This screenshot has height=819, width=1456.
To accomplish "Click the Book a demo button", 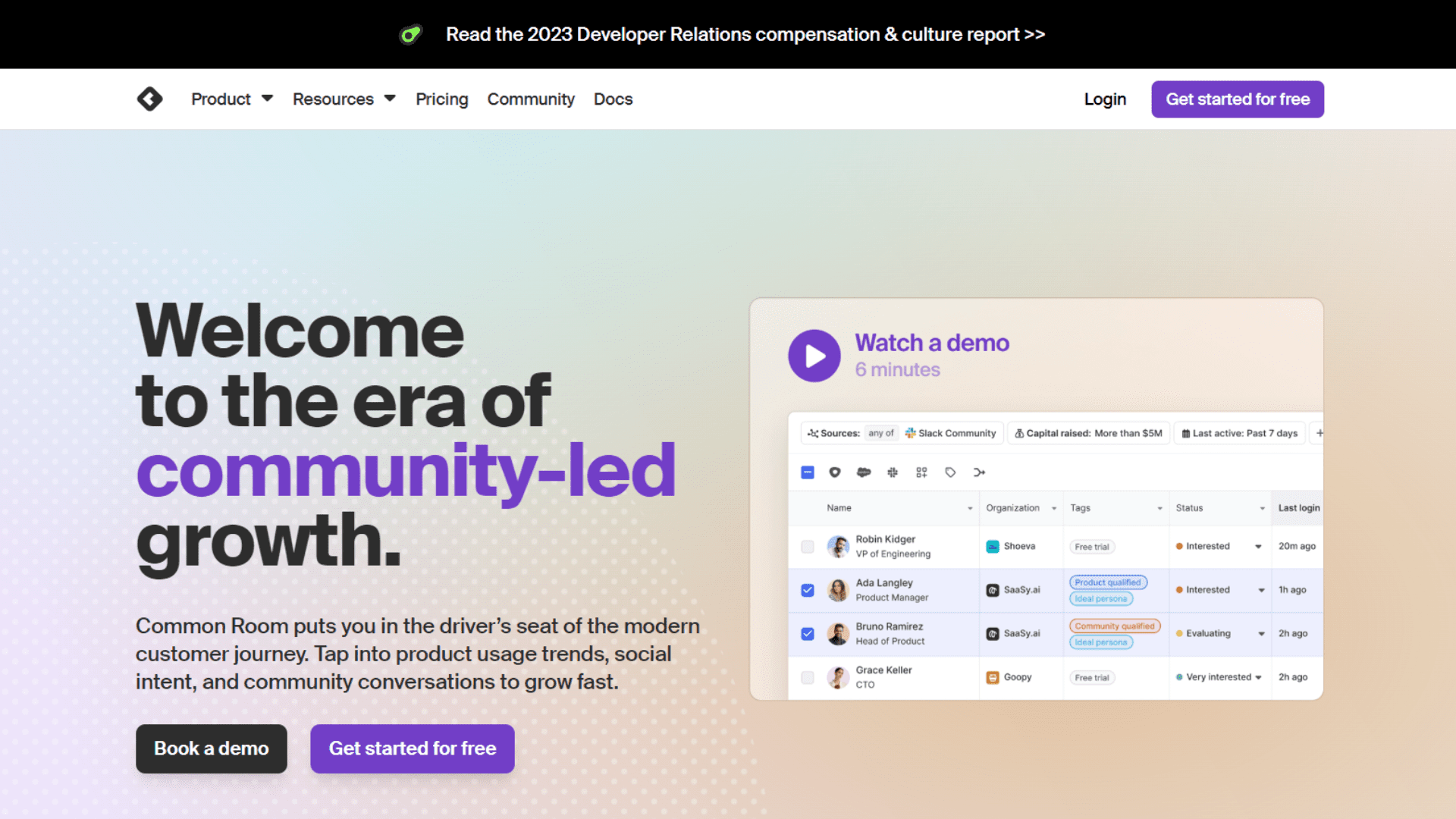I will pyautogui.click(x=211, y=748).
